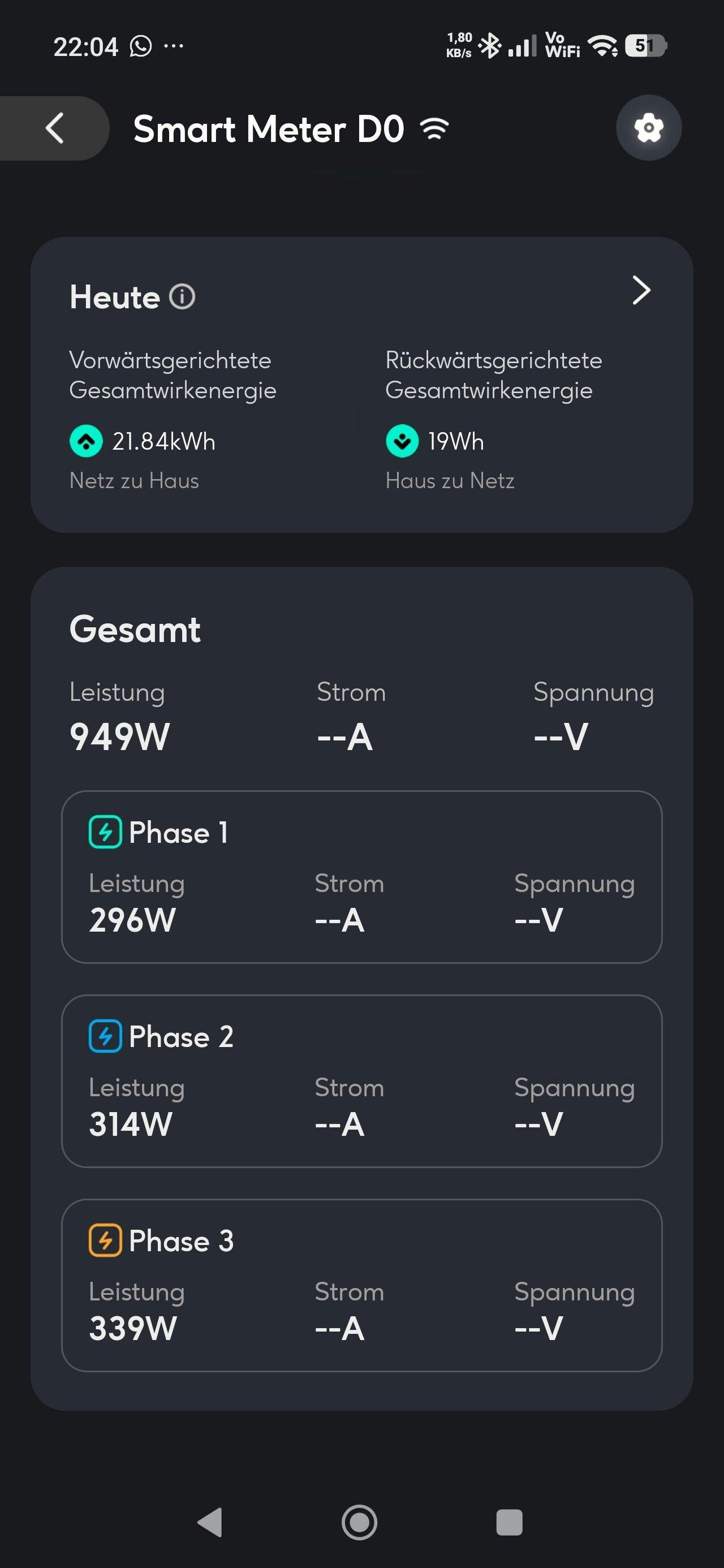Open Android recent apps square
724x1568 pixels.
point(510,1522)
